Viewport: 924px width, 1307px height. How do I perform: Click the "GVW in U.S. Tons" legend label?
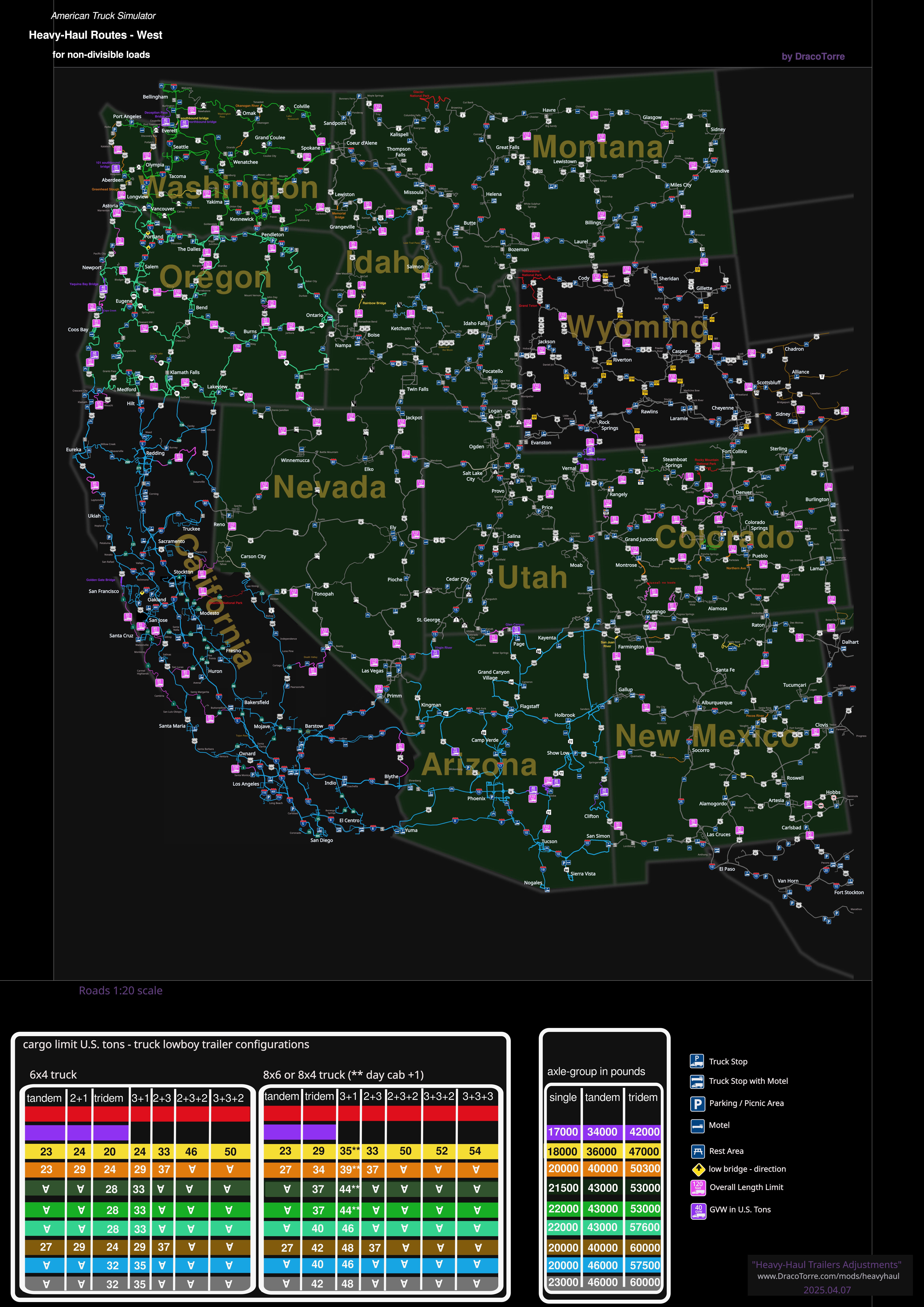tap(740, 1210)
